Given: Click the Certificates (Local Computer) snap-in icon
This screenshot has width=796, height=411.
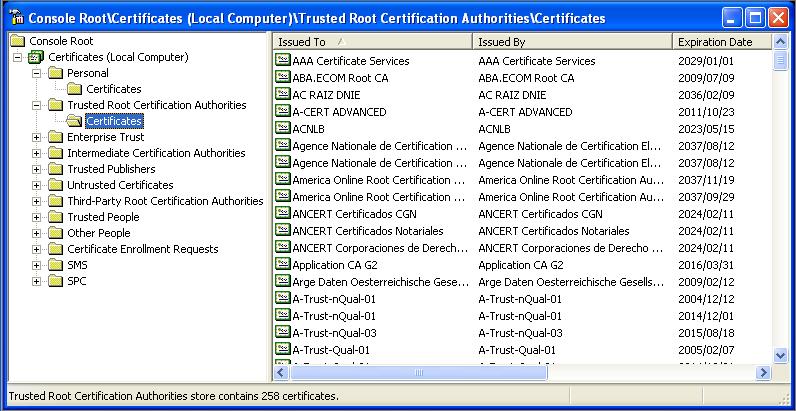Looking at the screenshot, I should (36, 57).
